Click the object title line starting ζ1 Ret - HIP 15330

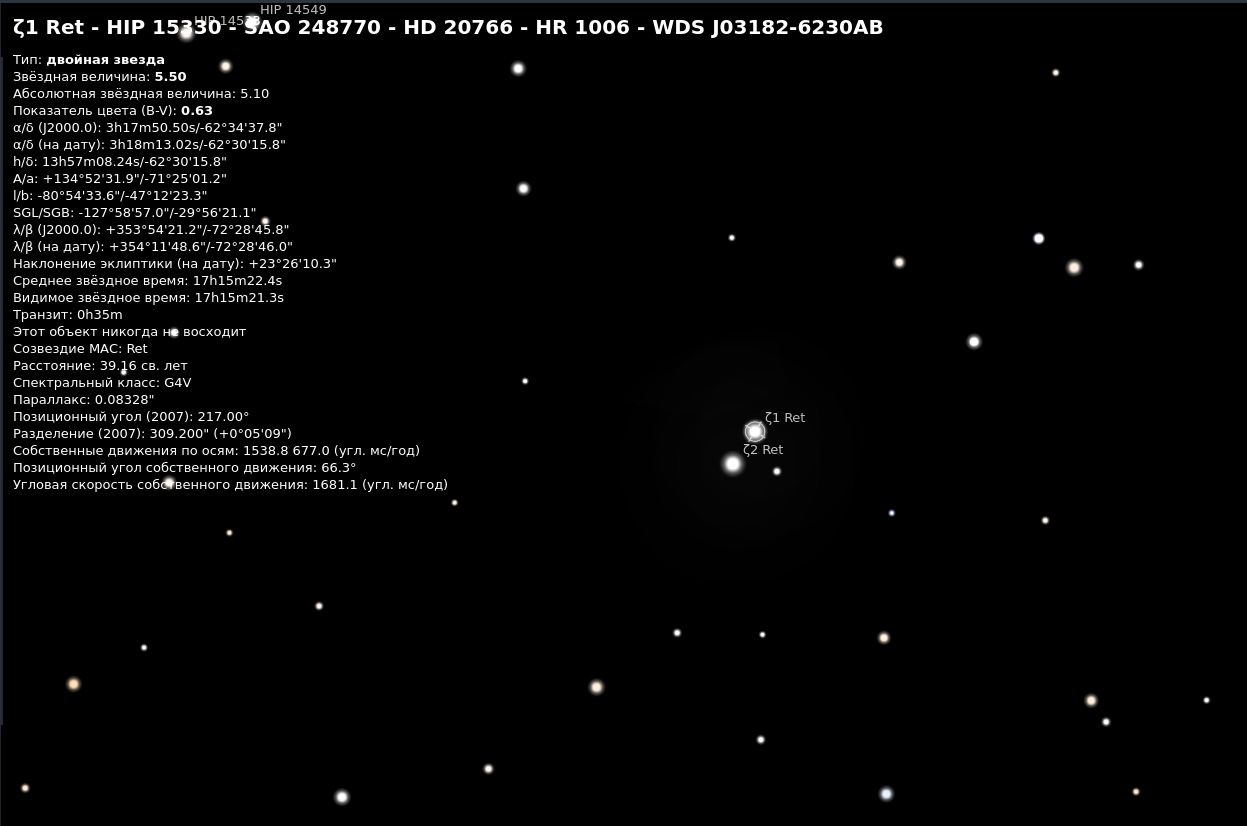pyautogui.click(x=447, y=28)
